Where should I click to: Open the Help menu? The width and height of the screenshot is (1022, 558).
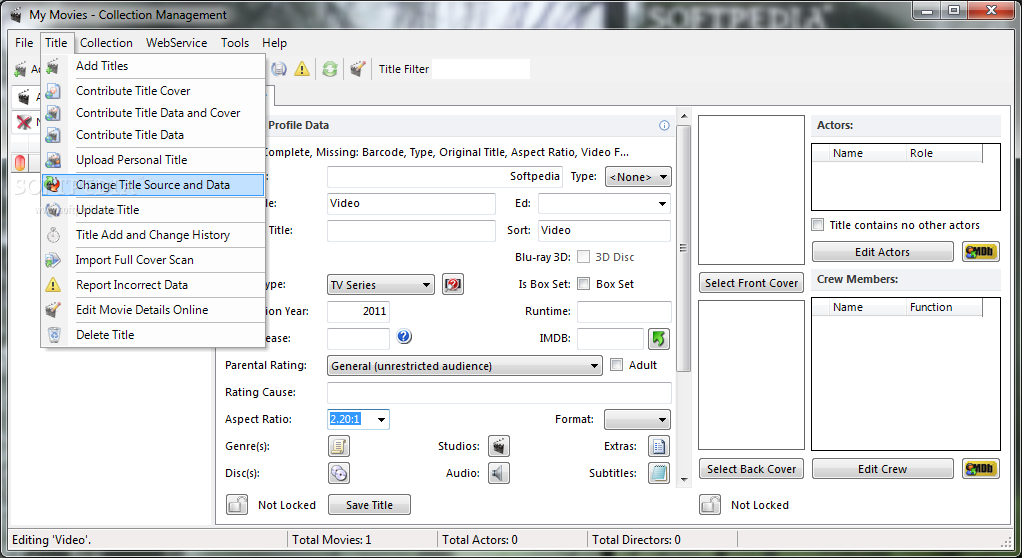(x=274, y=42)
